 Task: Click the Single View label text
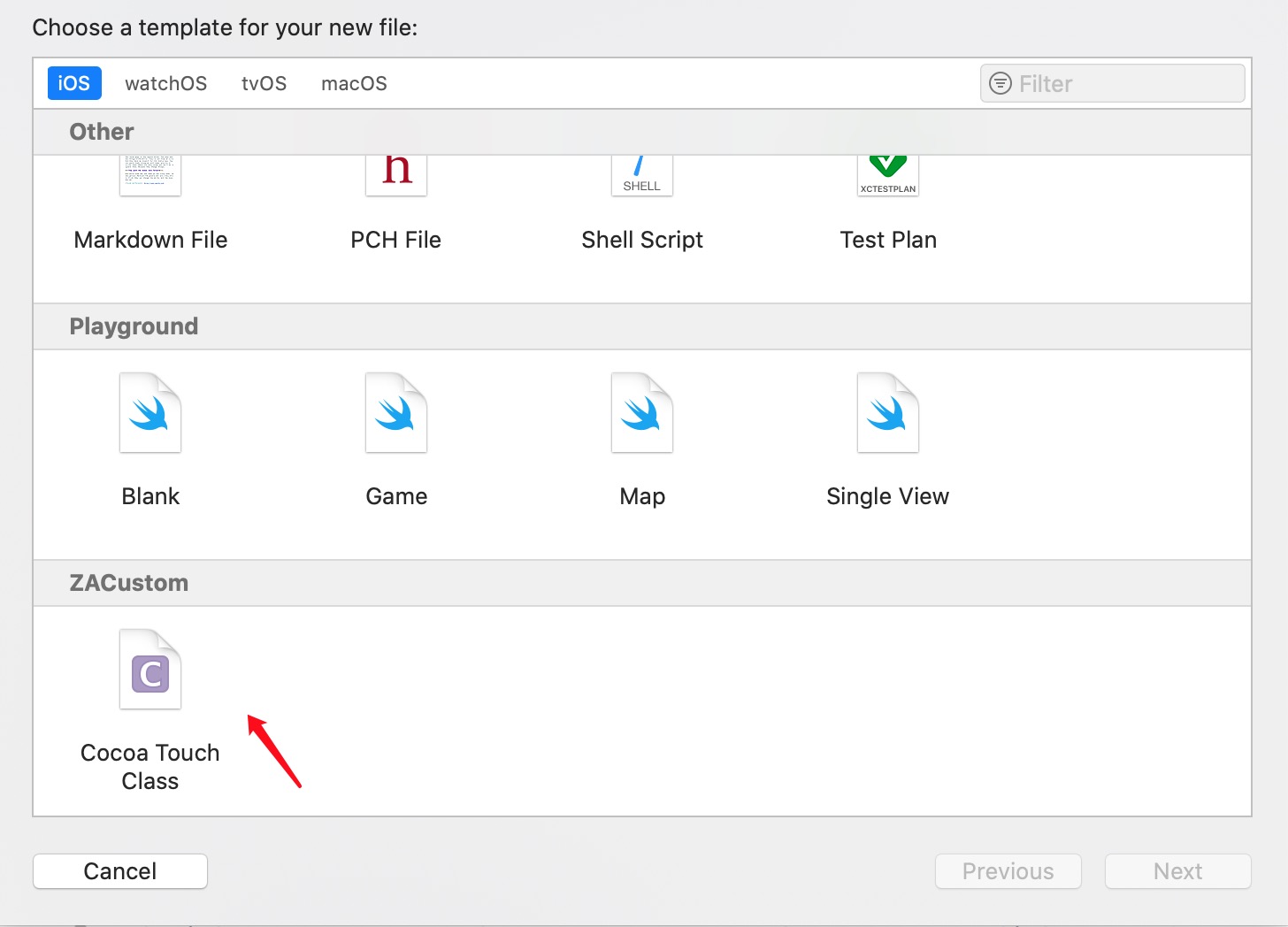point(888,496)
